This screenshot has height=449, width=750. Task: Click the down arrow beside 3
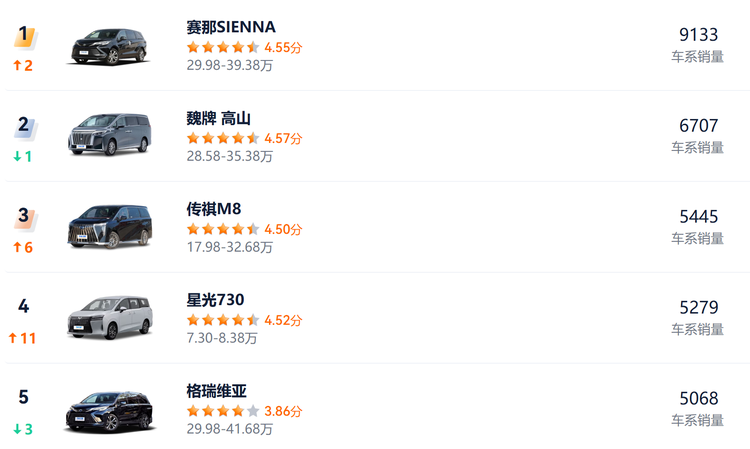point(17,429)
